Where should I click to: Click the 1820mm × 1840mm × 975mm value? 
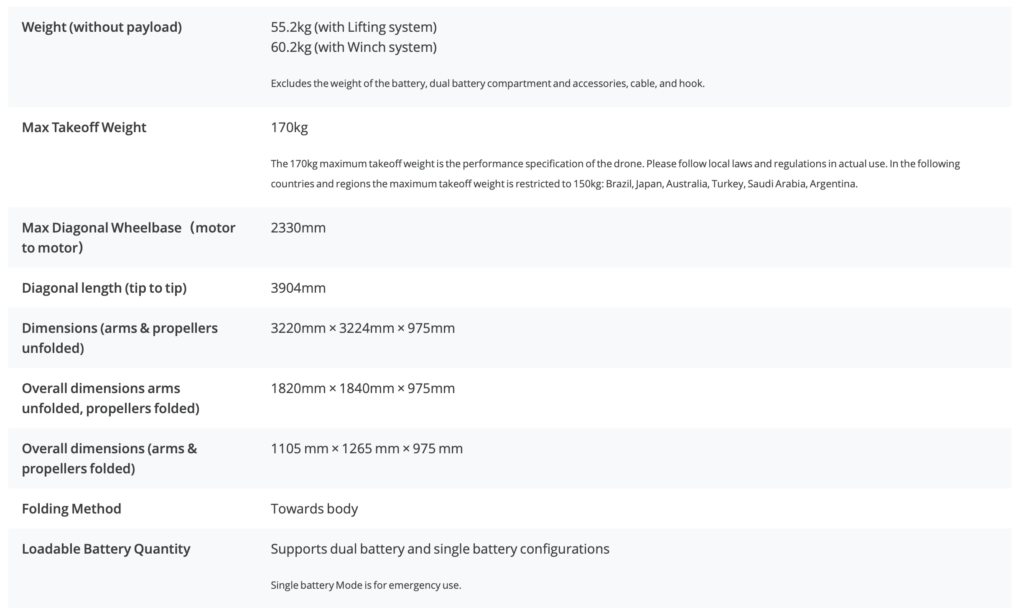(363, 388)
